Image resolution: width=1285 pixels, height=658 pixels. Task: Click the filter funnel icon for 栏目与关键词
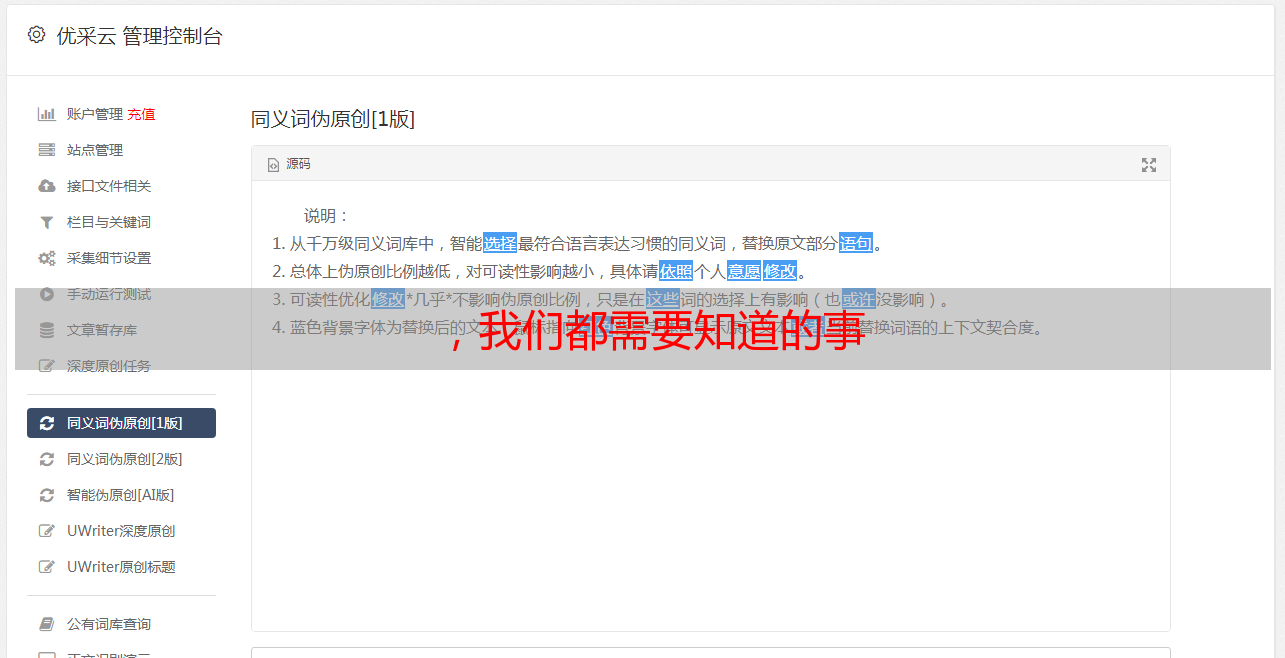pos(46,222)
